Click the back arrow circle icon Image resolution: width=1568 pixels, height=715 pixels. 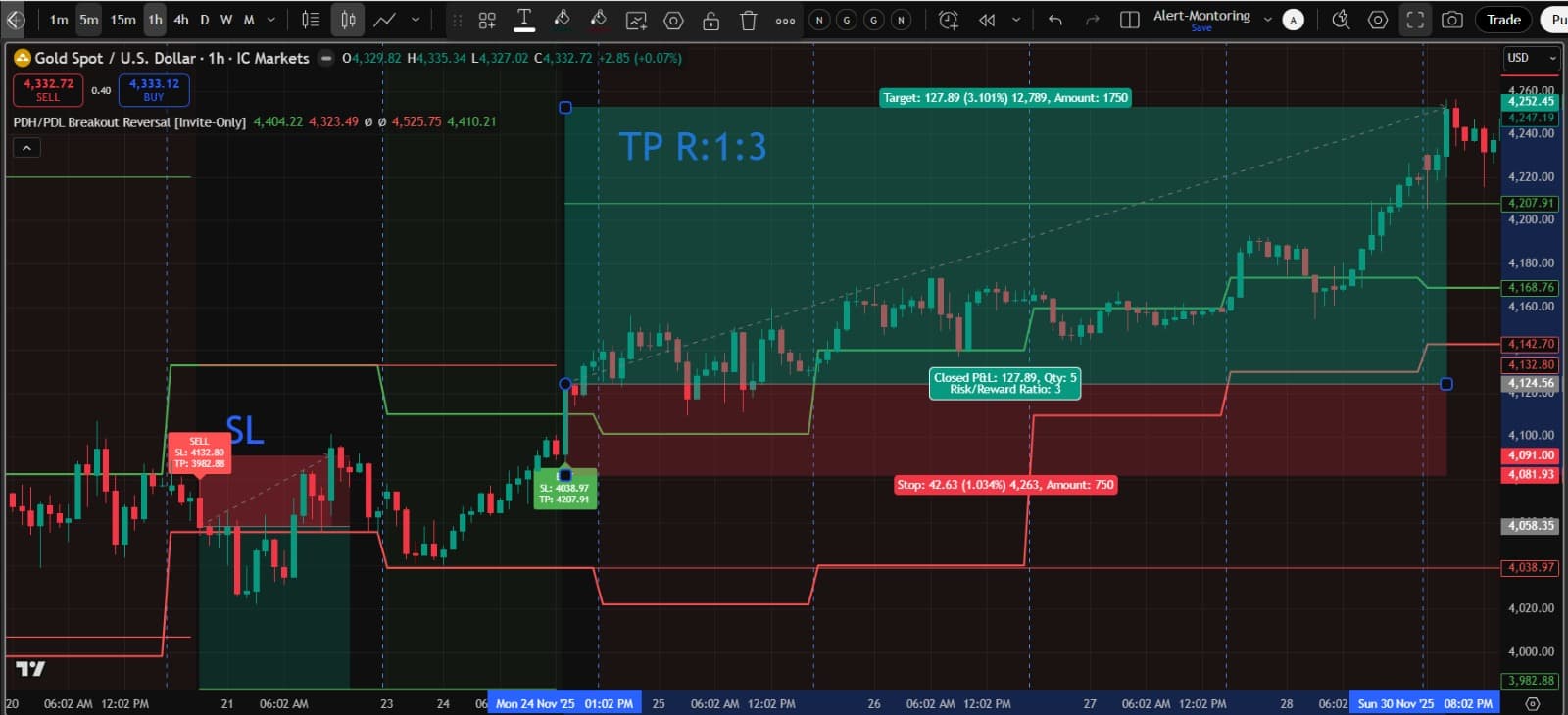coord(14,20)
